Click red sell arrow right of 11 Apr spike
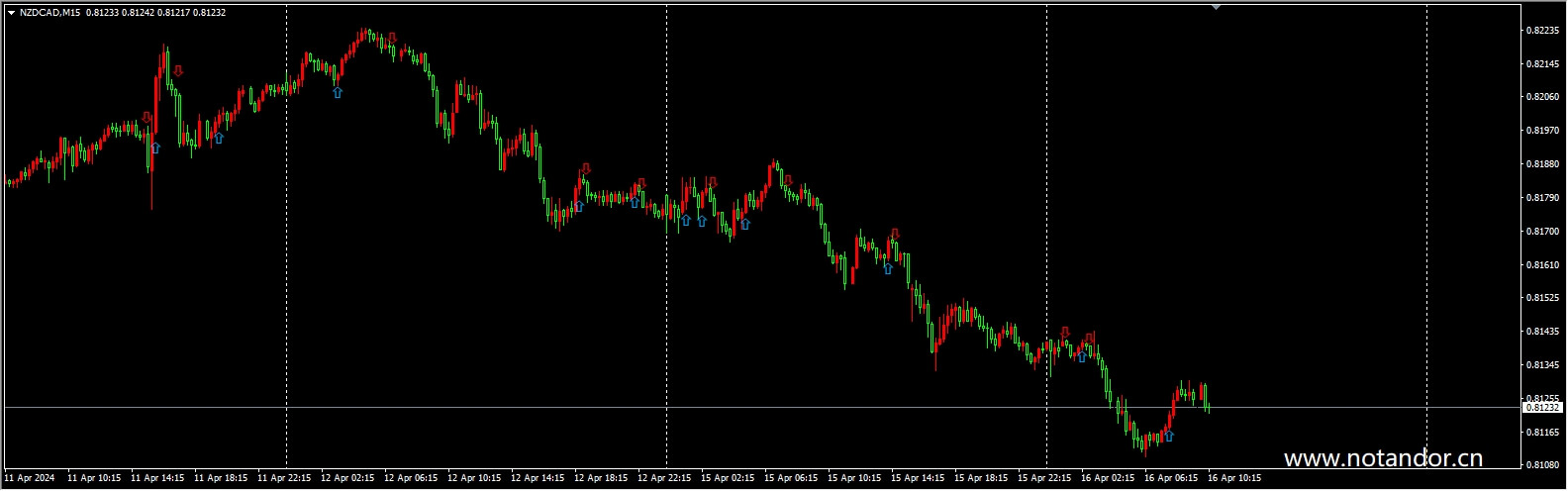Viewport: 1568px width, 491px height. [178, 70]
